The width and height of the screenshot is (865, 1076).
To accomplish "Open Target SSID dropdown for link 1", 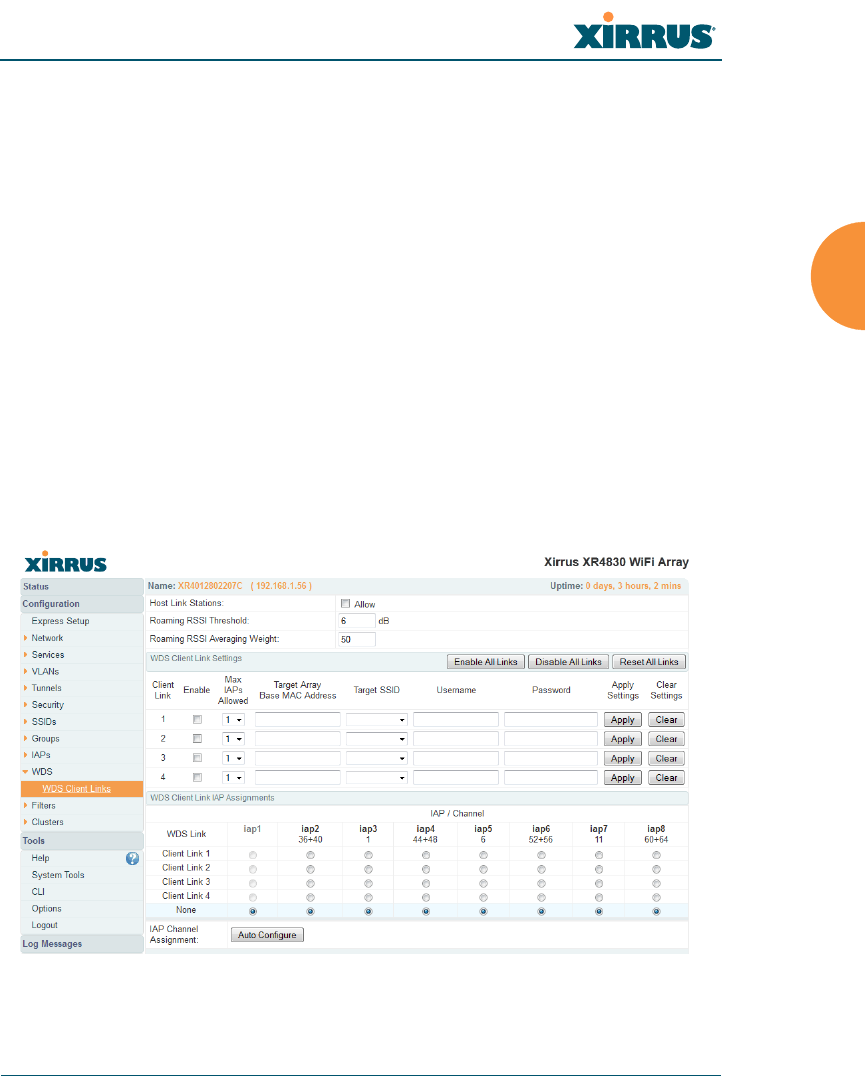I will point(377,720).
